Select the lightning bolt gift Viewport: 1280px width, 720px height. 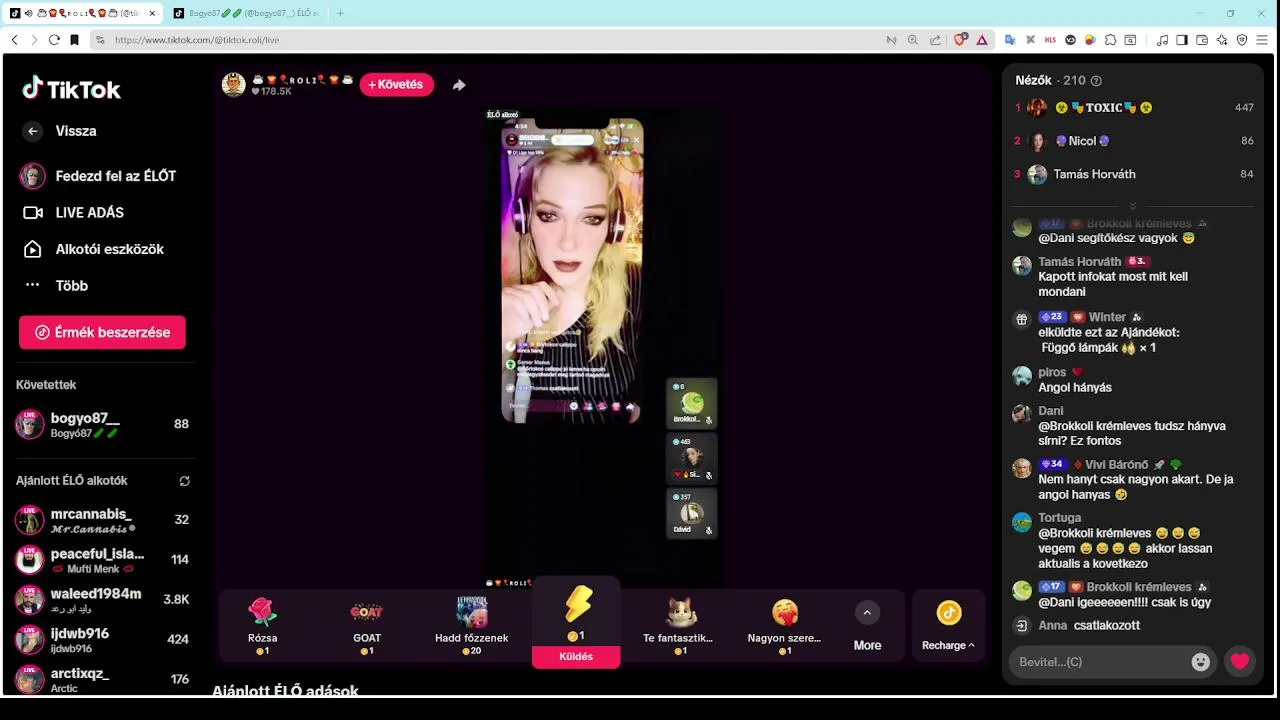578,605
